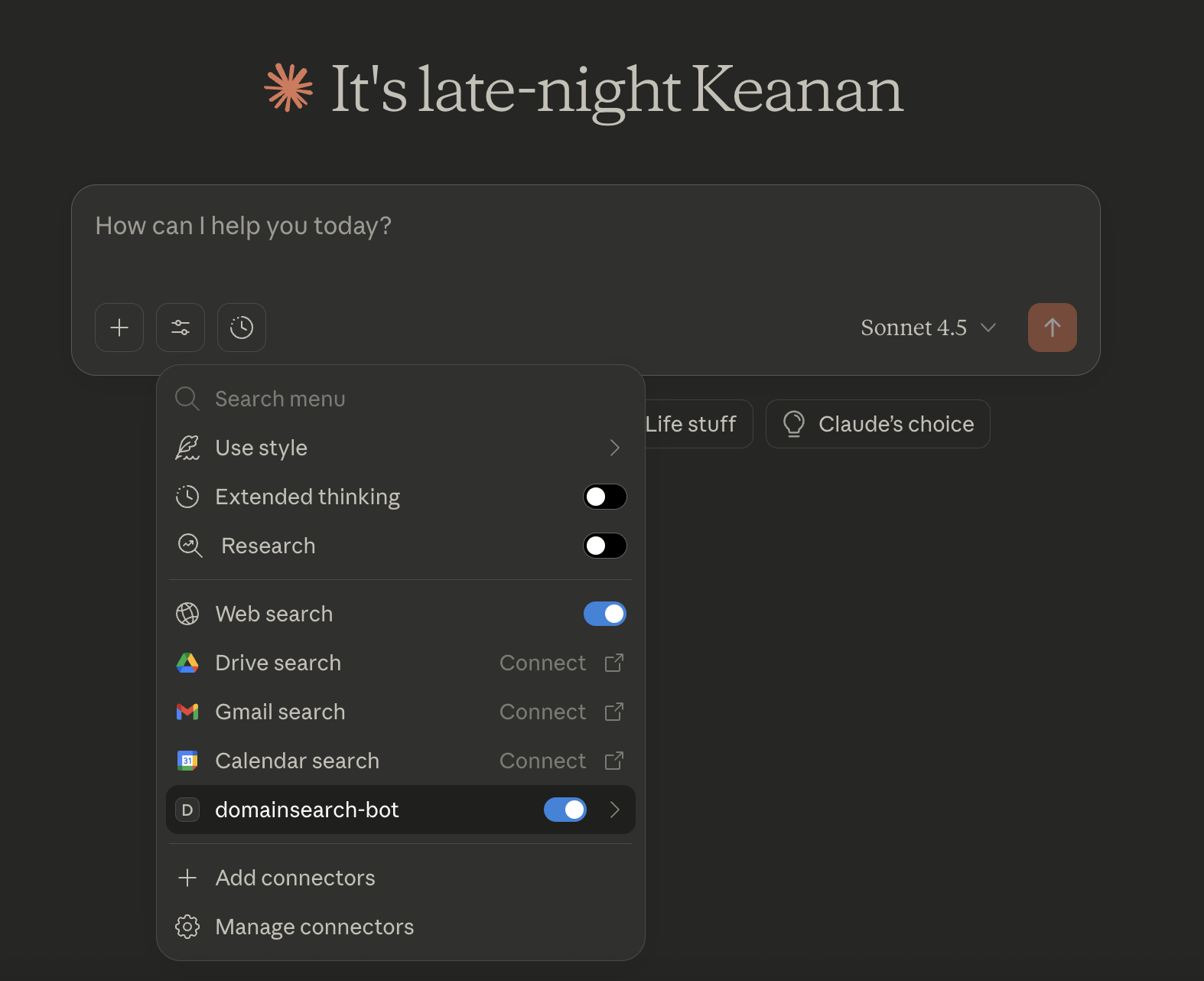Open Manage connectors from the menu
The height and width of the screenshot is (981, 1204).
401,927
